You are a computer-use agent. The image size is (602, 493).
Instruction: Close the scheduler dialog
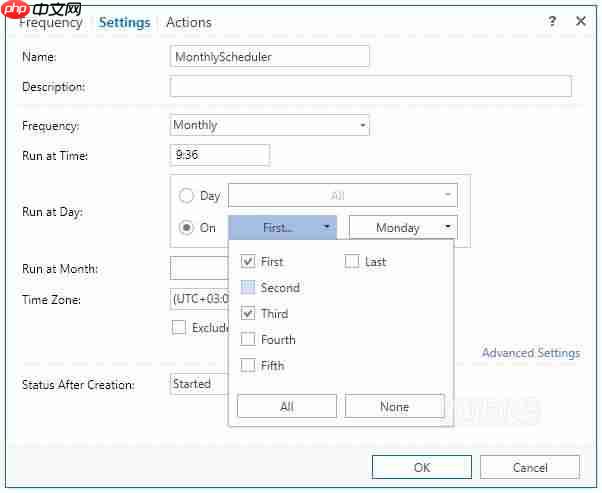[x=581, y=21]
